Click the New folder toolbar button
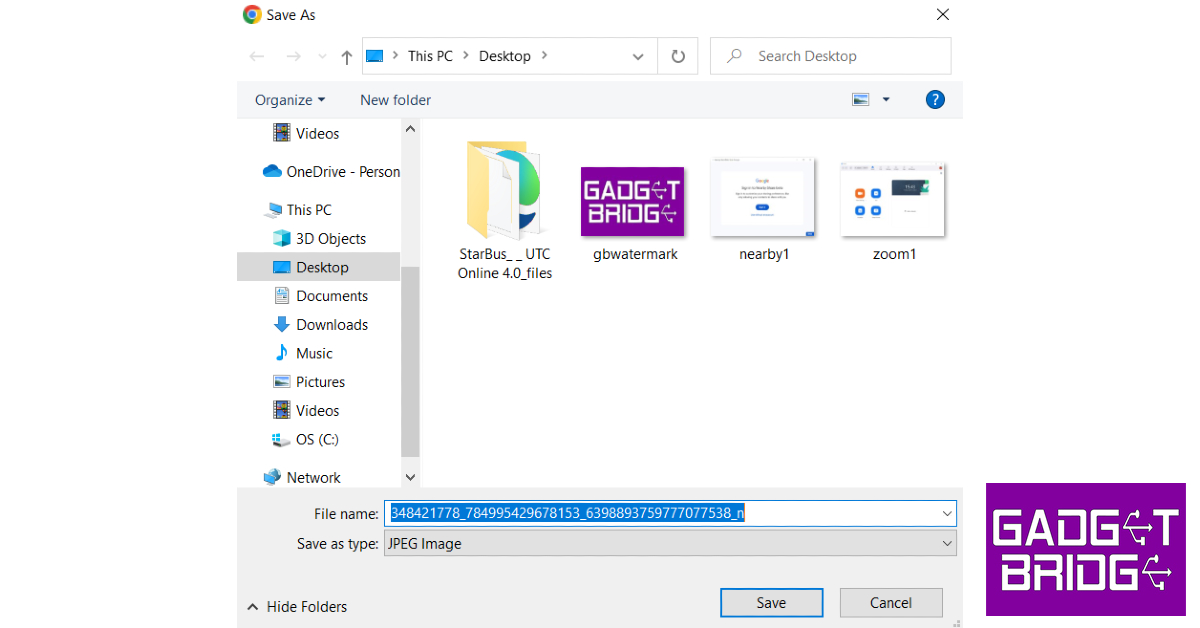 pyautogui.click(x=395, y=100)
